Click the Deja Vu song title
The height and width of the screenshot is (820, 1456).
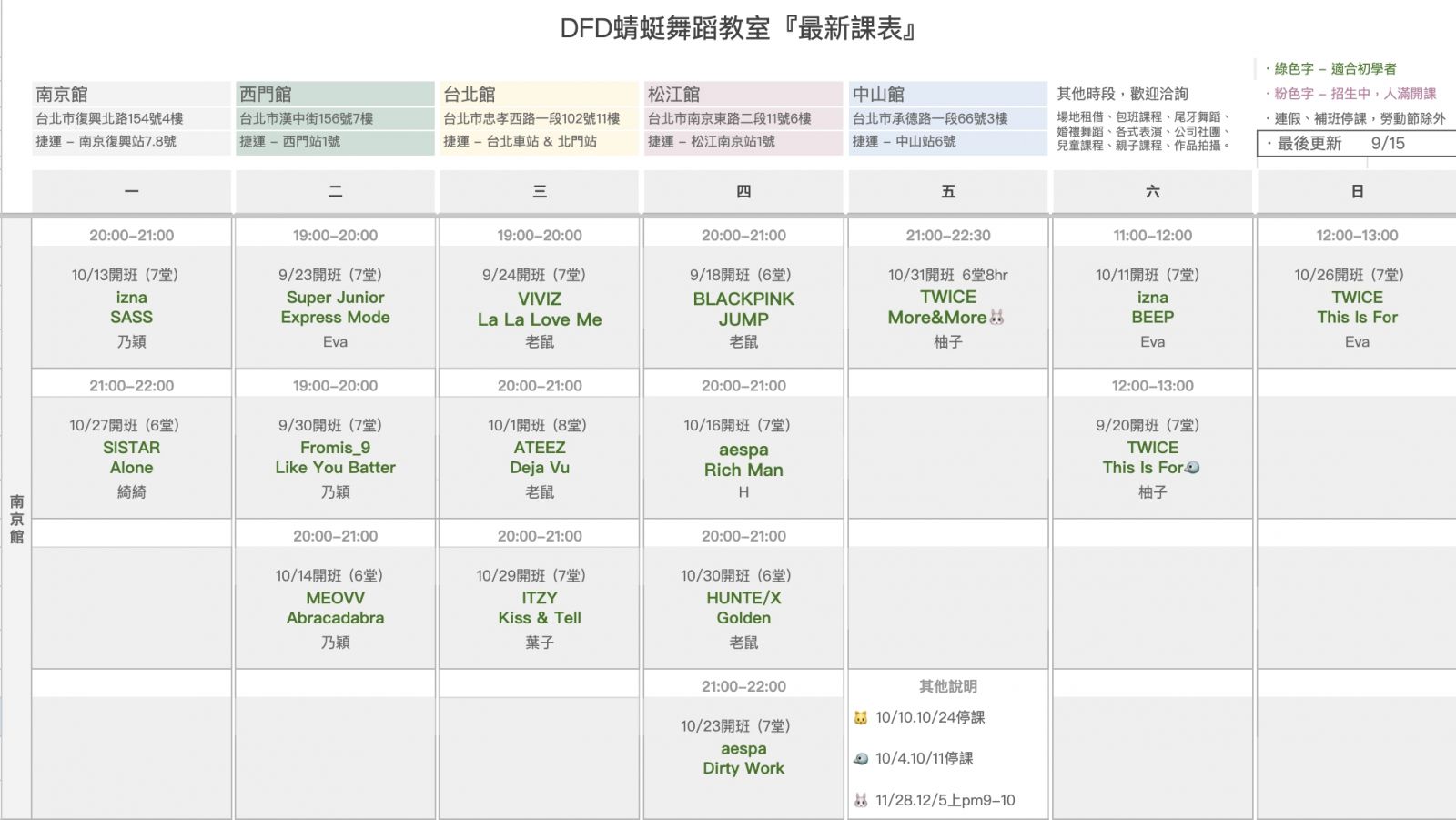point(540,468)
